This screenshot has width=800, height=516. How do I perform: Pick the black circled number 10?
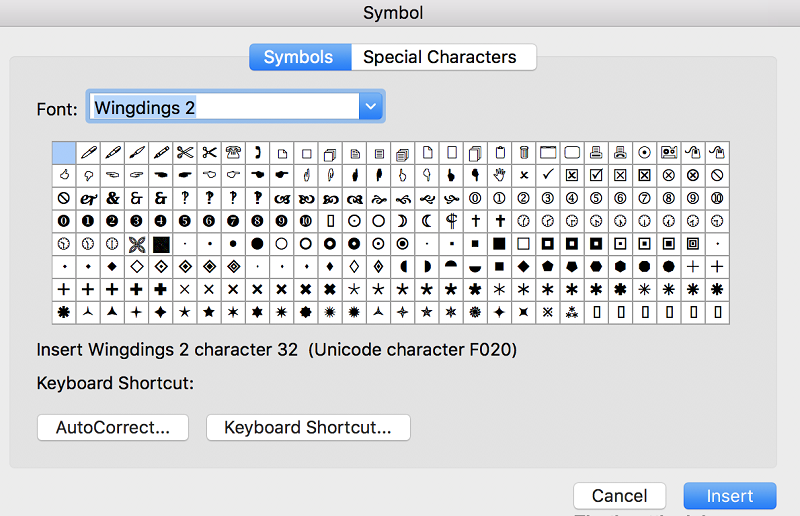point(306,221)
